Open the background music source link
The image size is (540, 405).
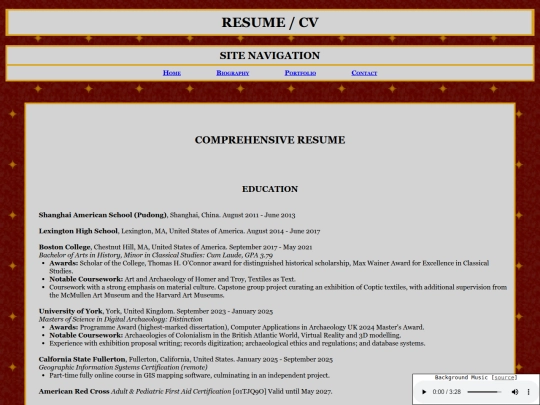504,377
